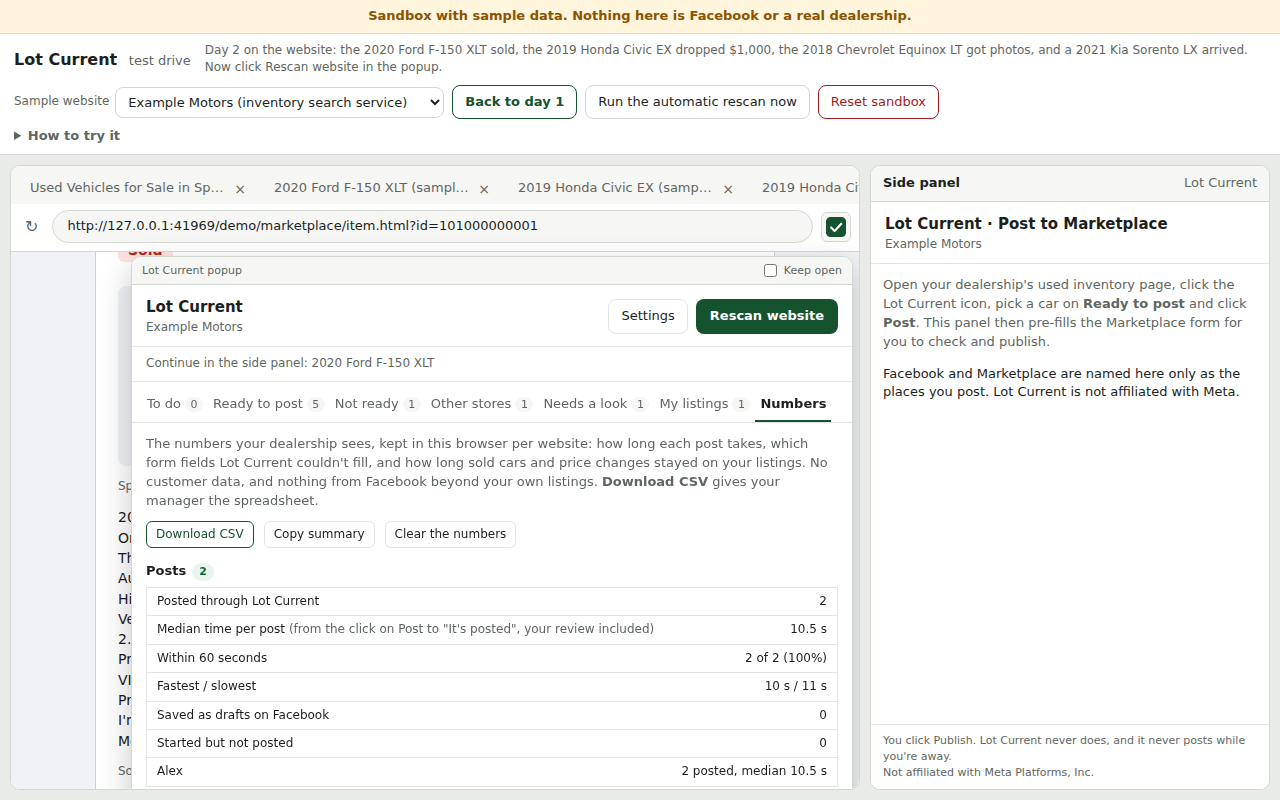
Task: Toggle the Keep open checkbox
Action: [770, 271]
